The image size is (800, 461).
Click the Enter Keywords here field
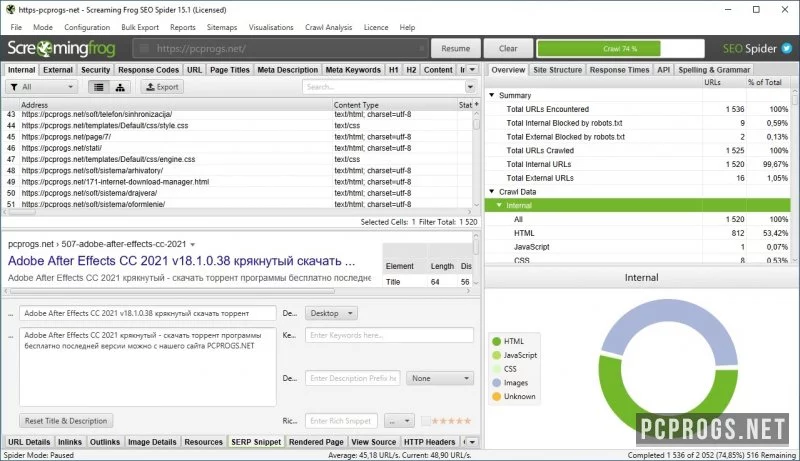click(x=389, y=335)
